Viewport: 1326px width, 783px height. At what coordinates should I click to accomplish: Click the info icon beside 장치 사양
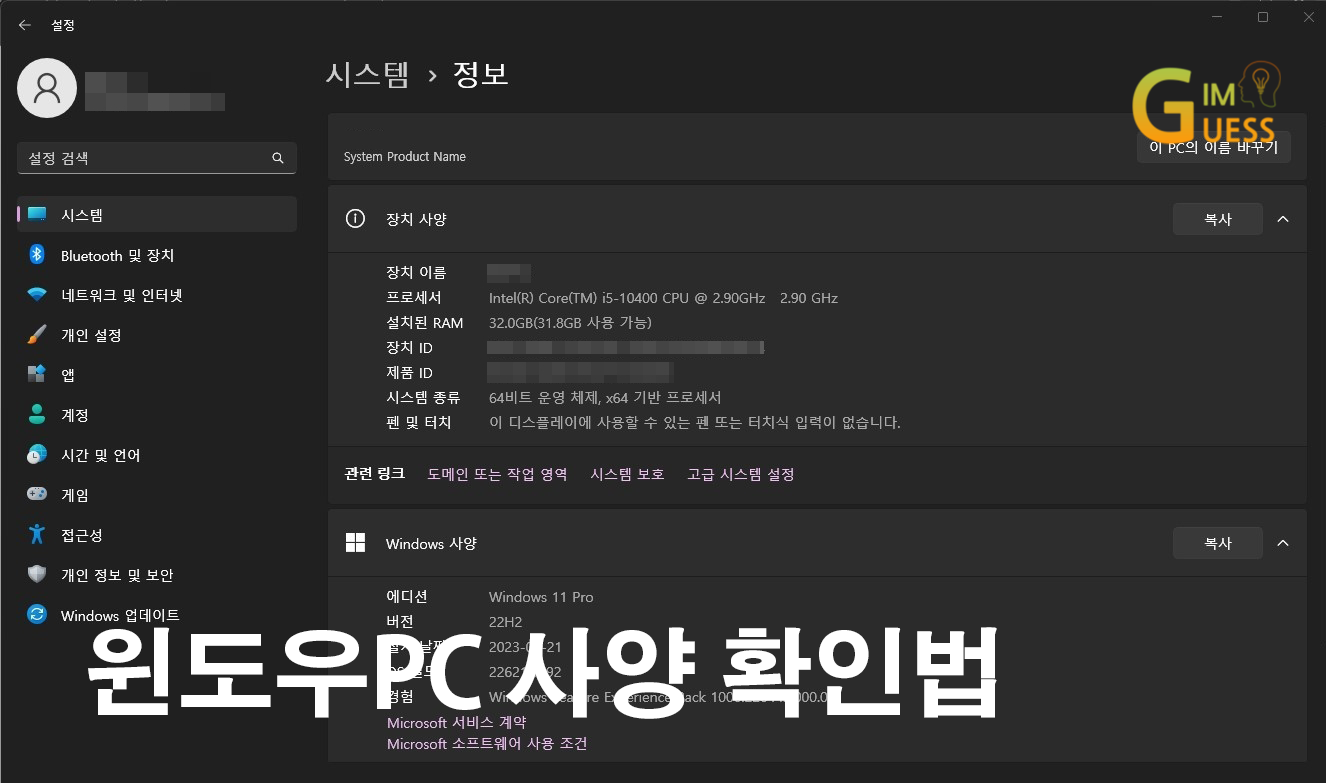(355, 218)
